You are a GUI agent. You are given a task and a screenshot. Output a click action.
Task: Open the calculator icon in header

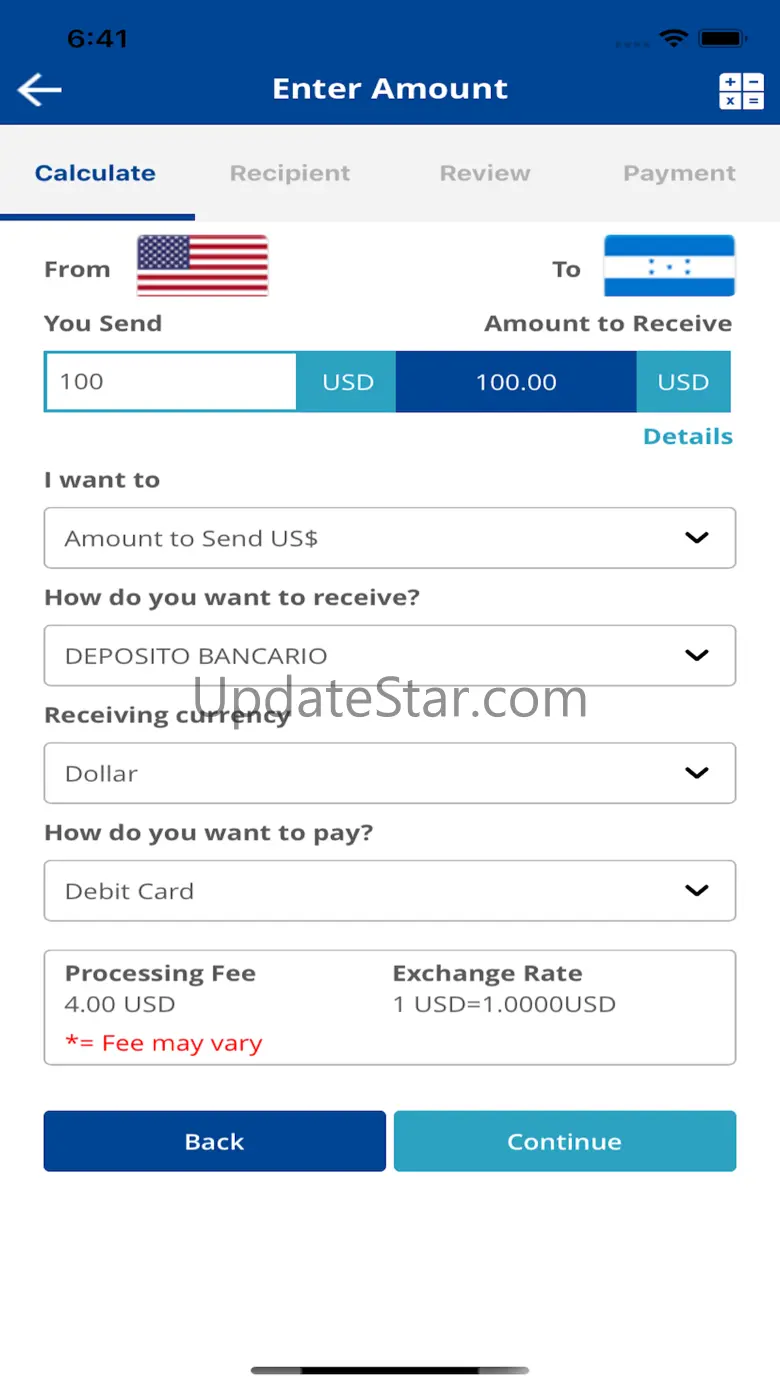(741, 91)
